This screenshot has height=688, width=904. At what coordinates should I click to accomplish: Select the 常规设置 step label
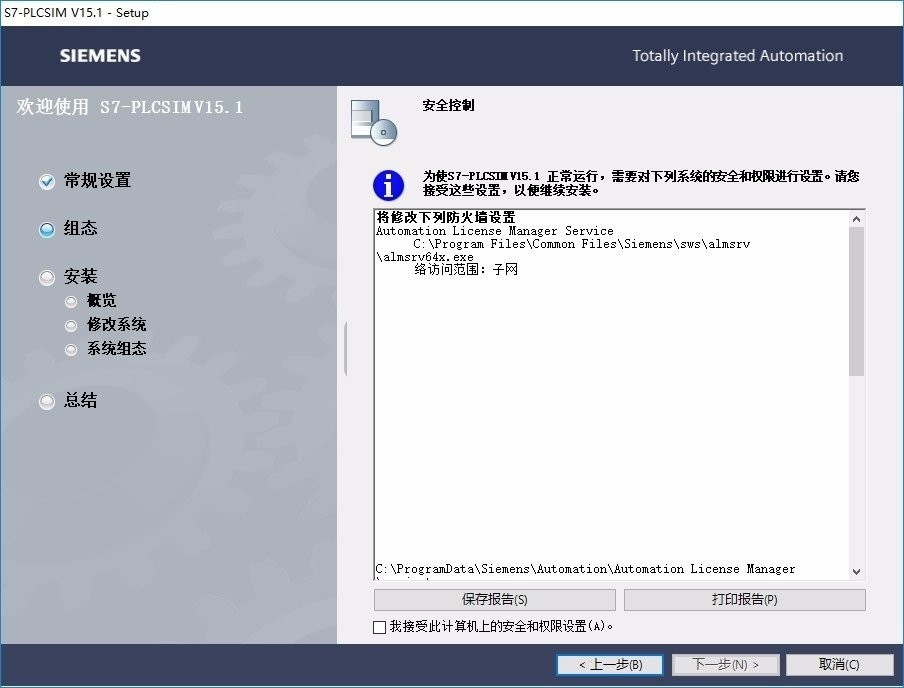click(97, 181)
